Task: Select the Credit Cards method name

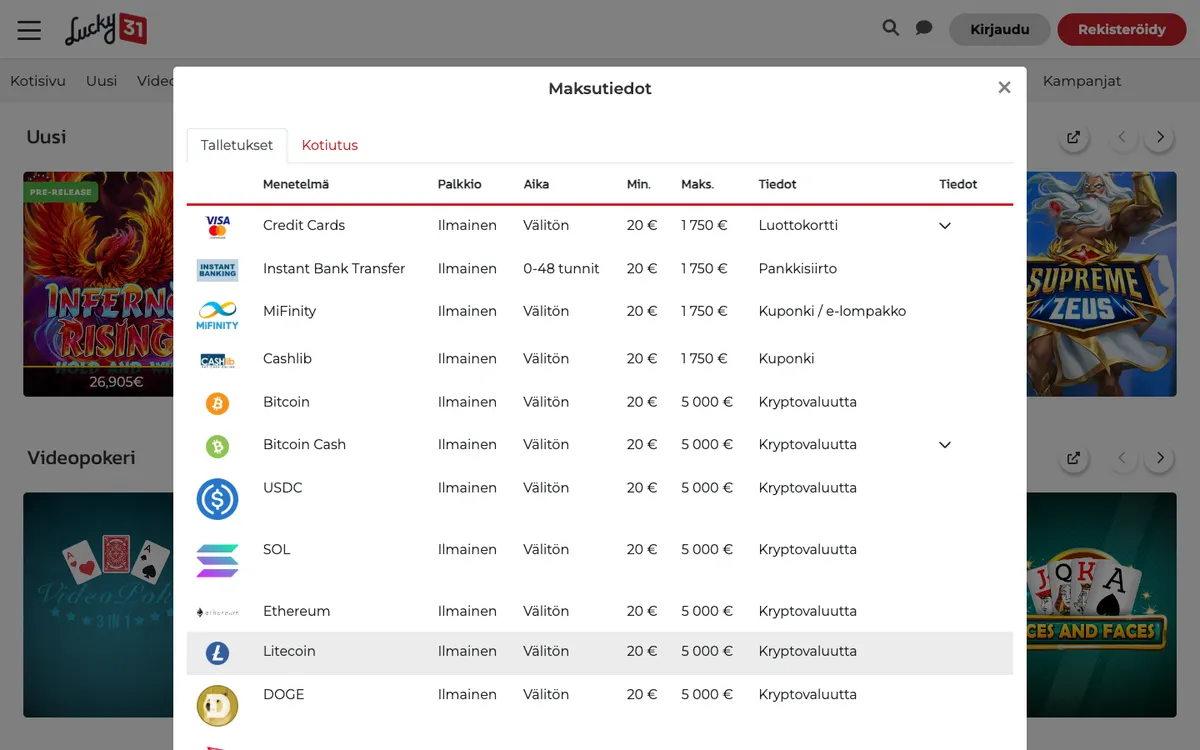Action: point(304,225)
